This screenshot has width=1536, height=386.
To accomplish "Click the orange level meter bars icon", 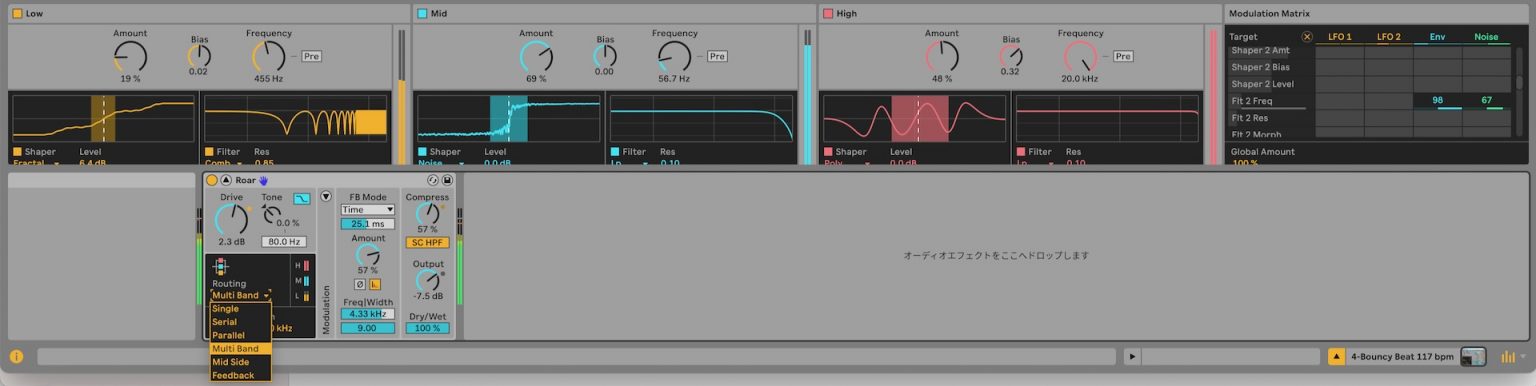I will click(x=1507, y=356).
